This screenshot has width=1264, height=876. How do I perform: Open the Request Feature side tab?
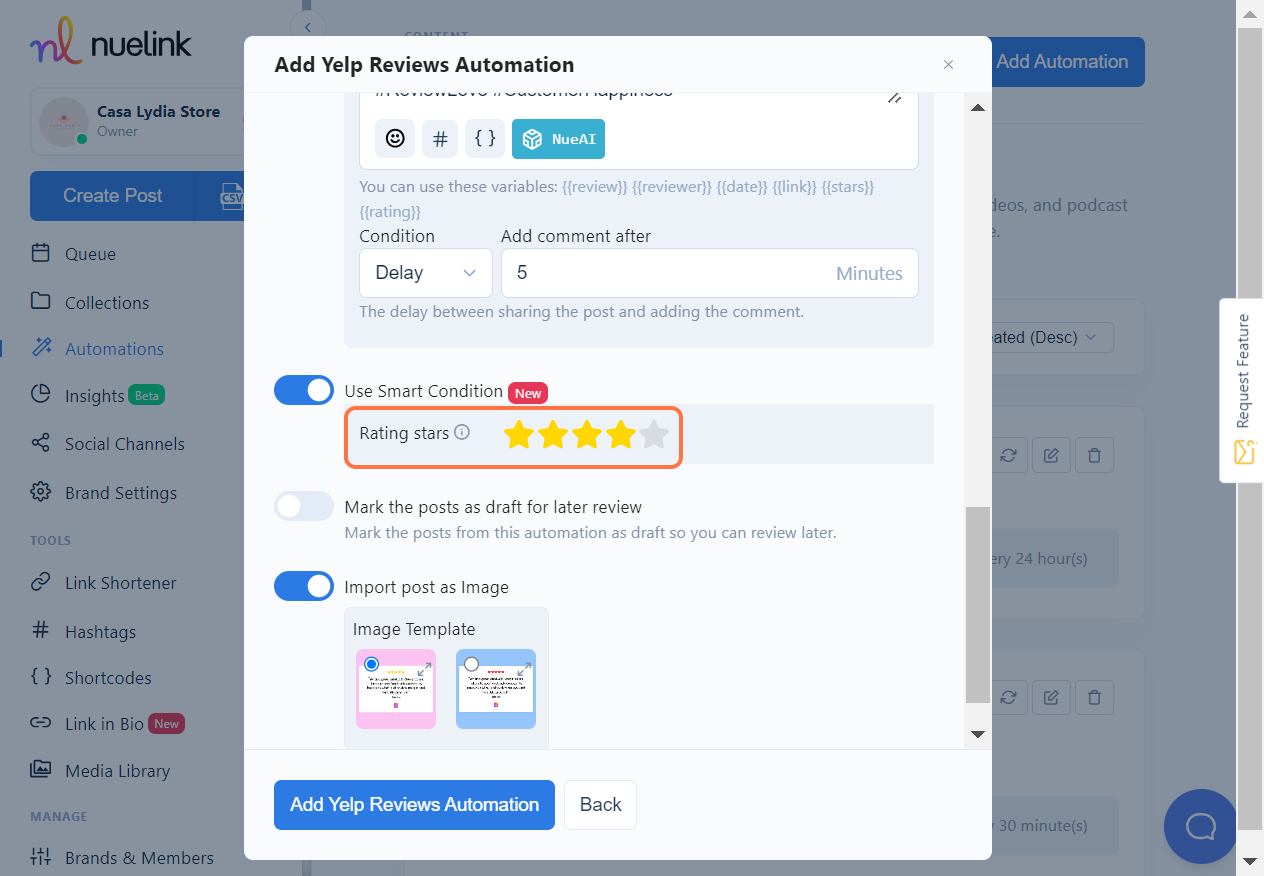[x=1243, y=390]
